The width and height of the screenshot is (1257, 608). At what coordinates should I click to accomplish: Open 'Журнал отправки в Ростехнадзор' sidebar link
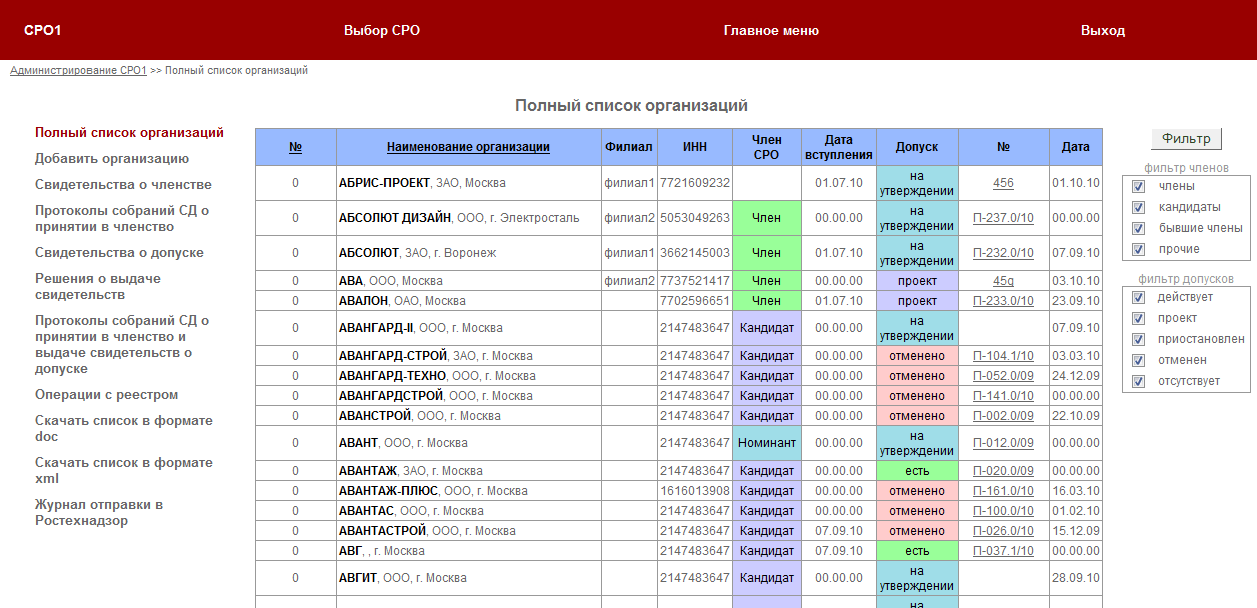[x=98, y=512]
